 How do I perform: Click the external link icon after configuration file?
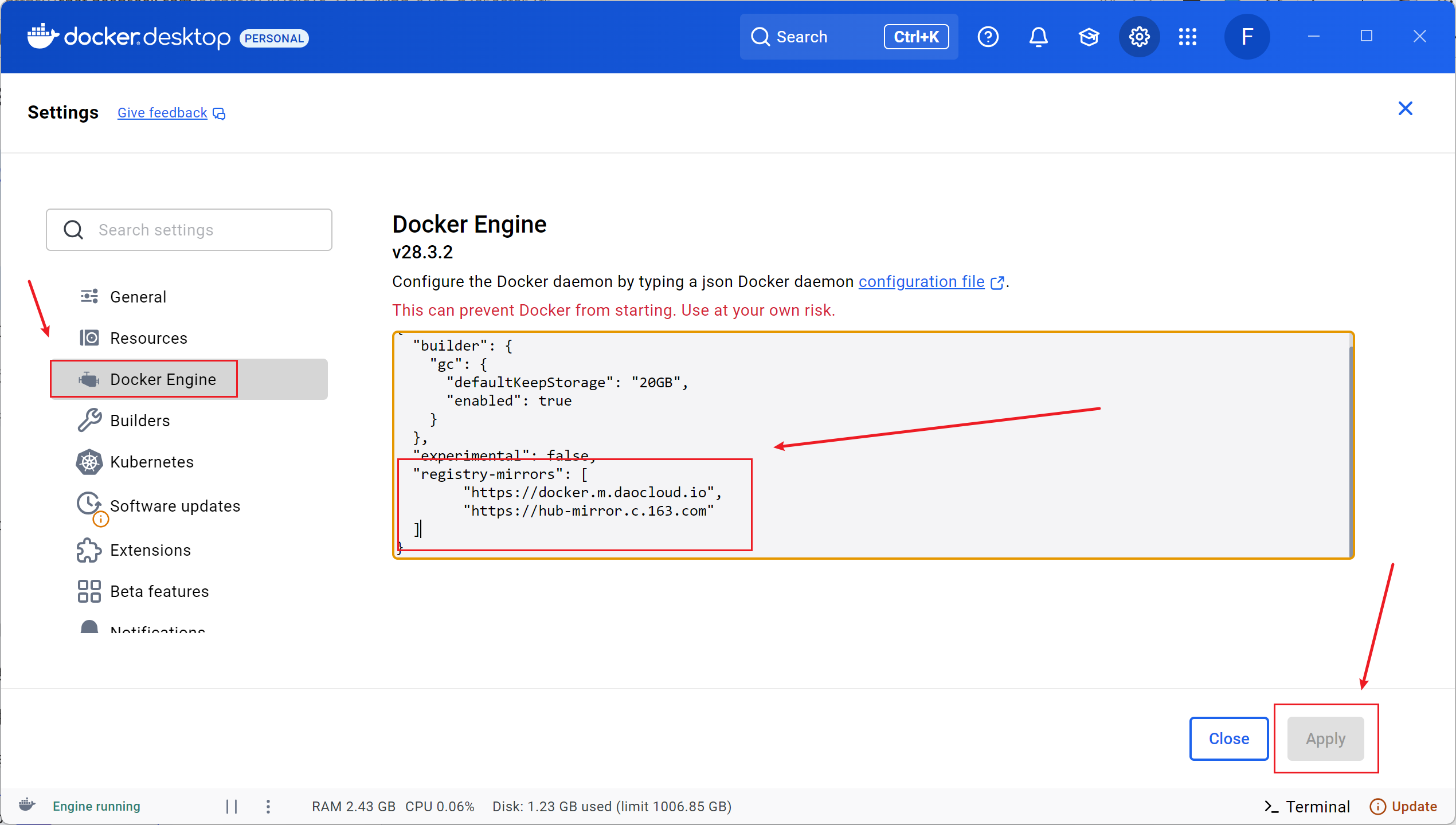[x=997, y=282]
